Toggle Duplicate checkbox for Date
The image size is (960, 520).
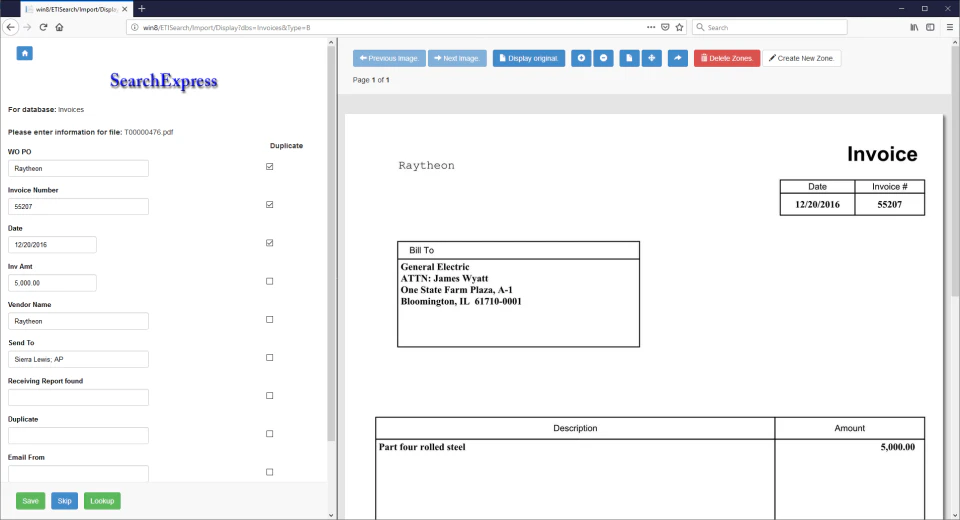click(x=269, y=243)
